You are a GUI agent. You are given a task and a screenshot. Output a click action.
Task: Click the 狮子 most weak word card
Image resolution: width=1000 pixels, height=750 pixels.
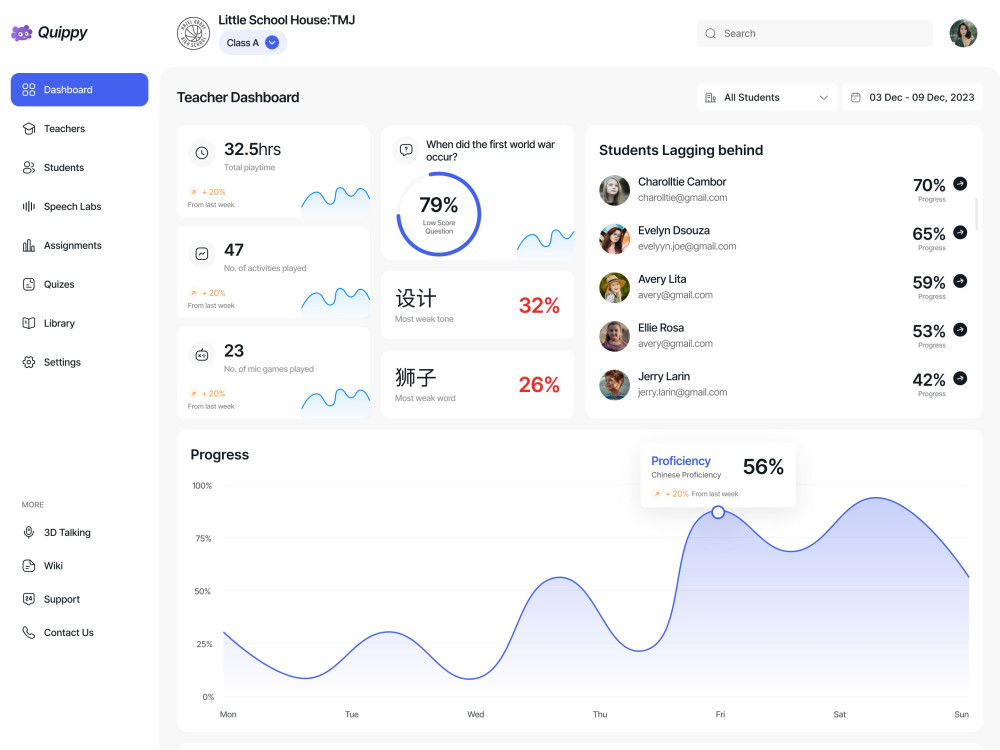click(x=477, y=385)
